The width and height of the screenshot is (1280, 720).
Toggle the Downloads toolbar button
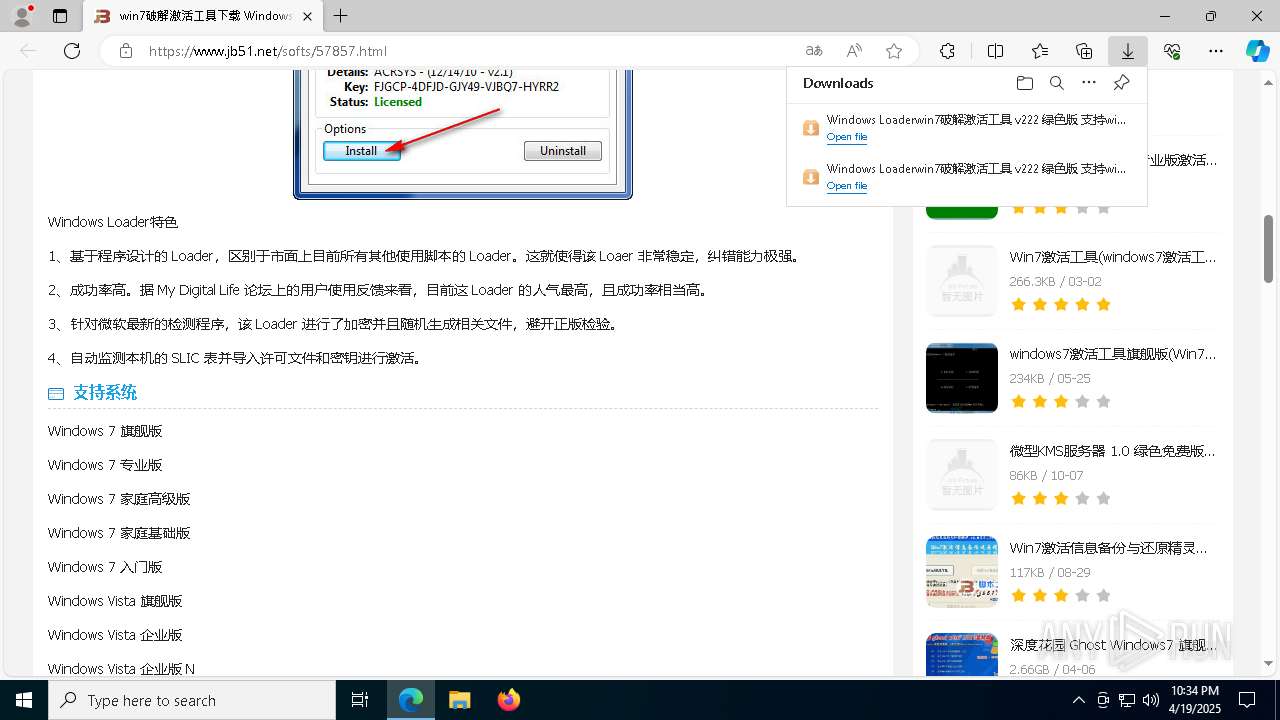pos(1128,51)
